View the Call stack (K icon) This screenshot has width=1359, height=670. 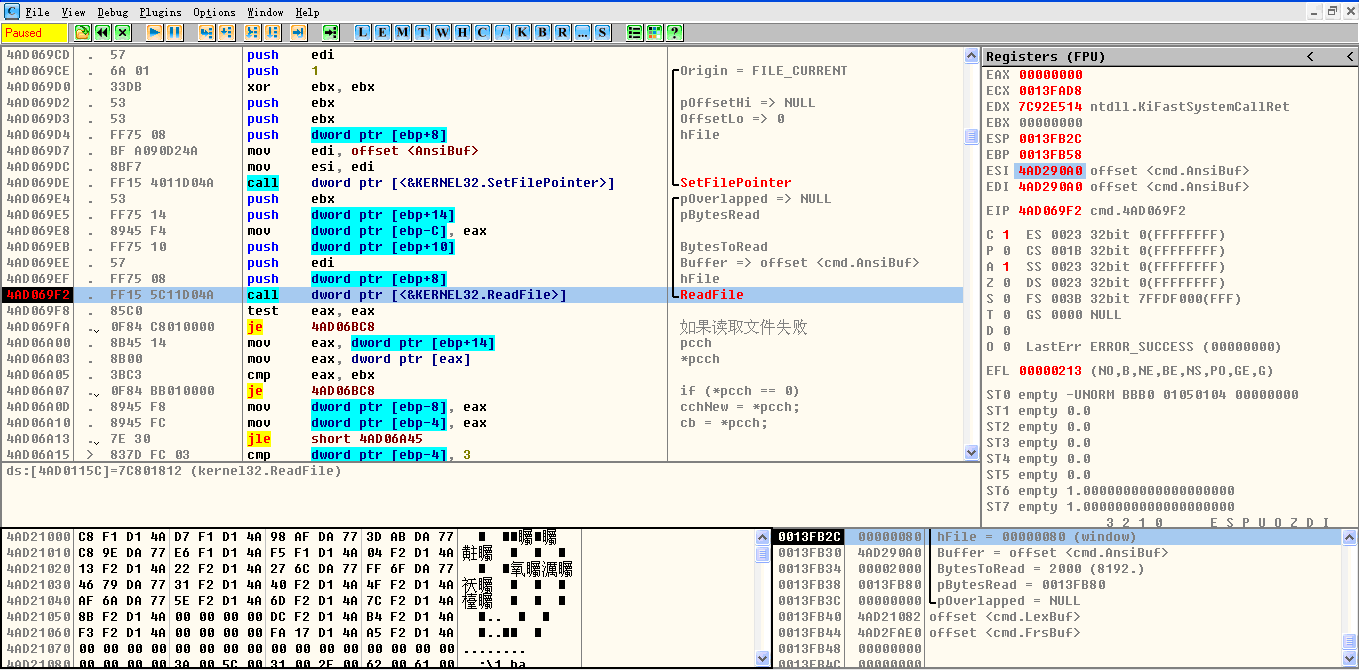coord(522,32)
